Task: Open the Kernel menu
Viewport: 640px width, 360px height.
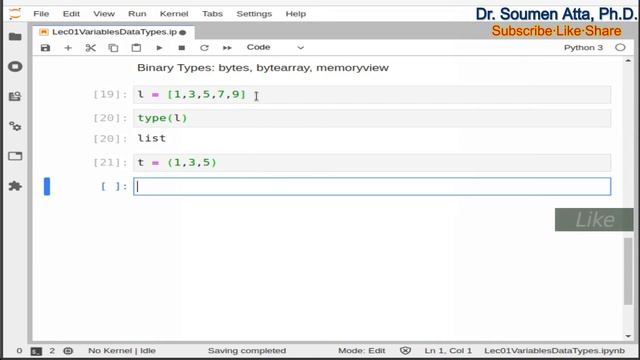Action: (174, 13)
